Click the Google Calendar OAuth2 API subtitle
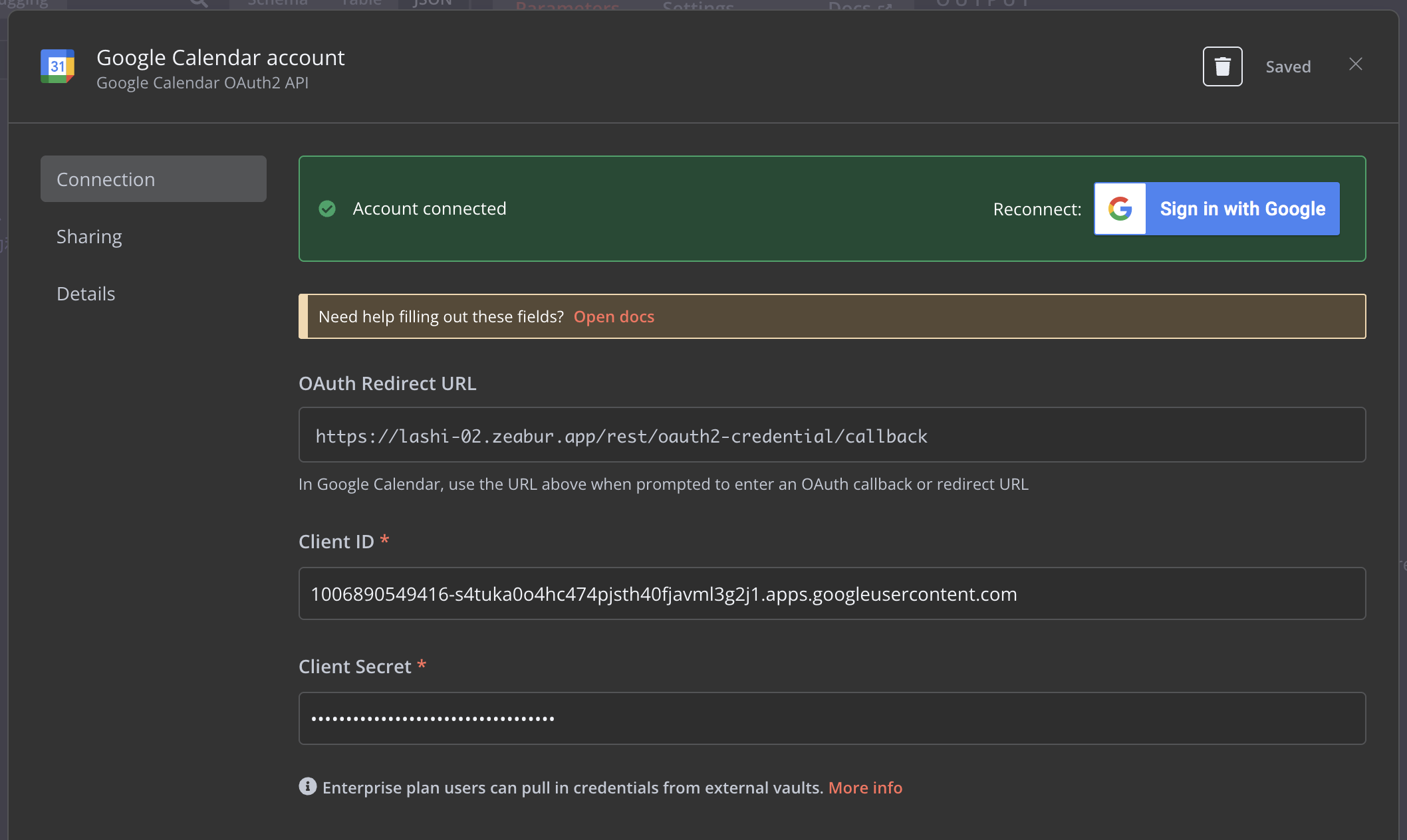Viewport: 1407px width, 840px height. [202, 83]
